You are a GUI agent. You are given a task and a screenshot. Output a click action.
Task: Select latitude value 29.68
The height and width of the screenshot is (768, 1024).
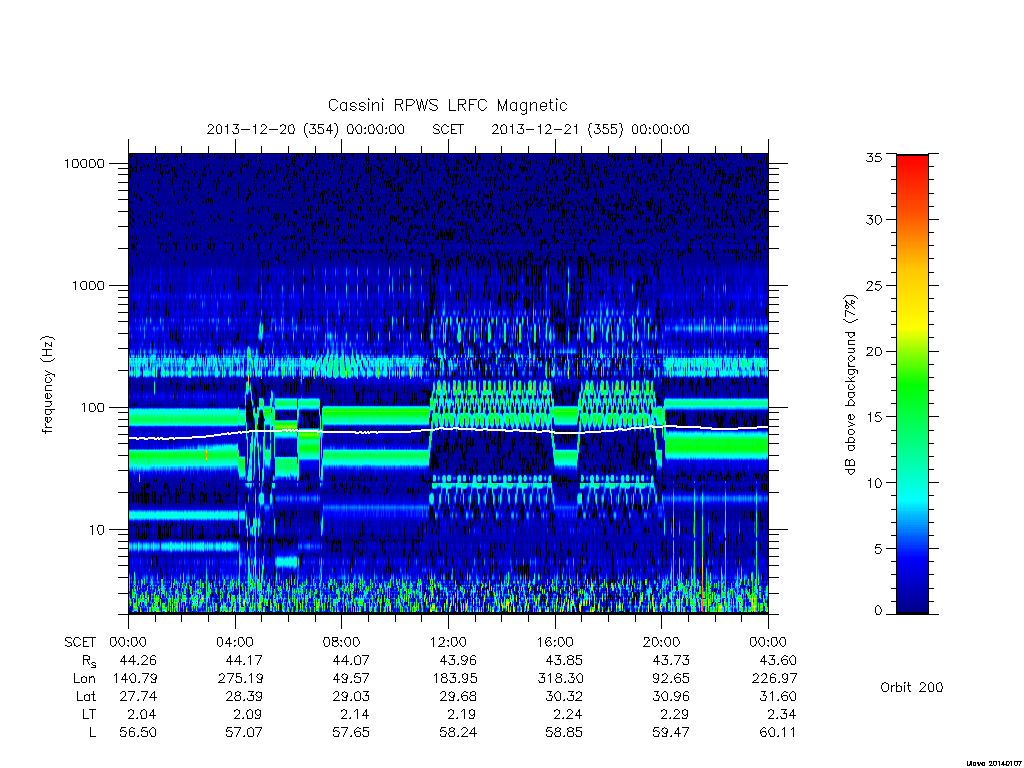coord(458,696)
